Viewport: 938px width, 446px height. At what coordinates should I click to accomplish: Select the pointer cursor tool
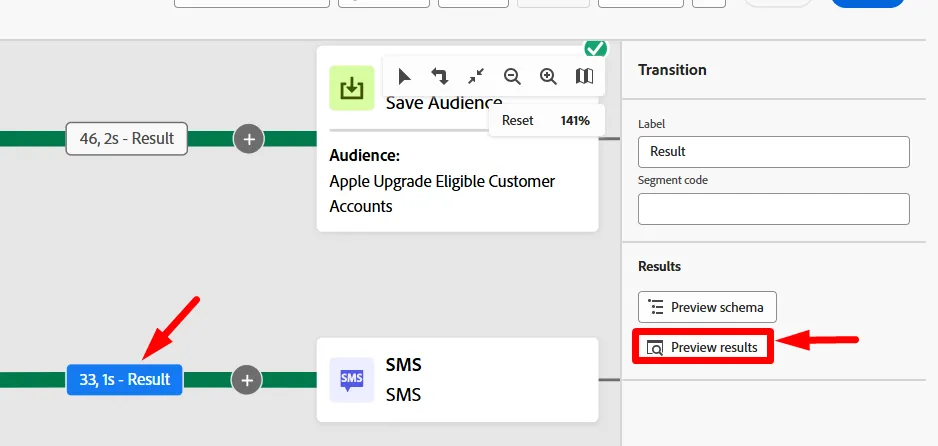click(x=404, y=77)
